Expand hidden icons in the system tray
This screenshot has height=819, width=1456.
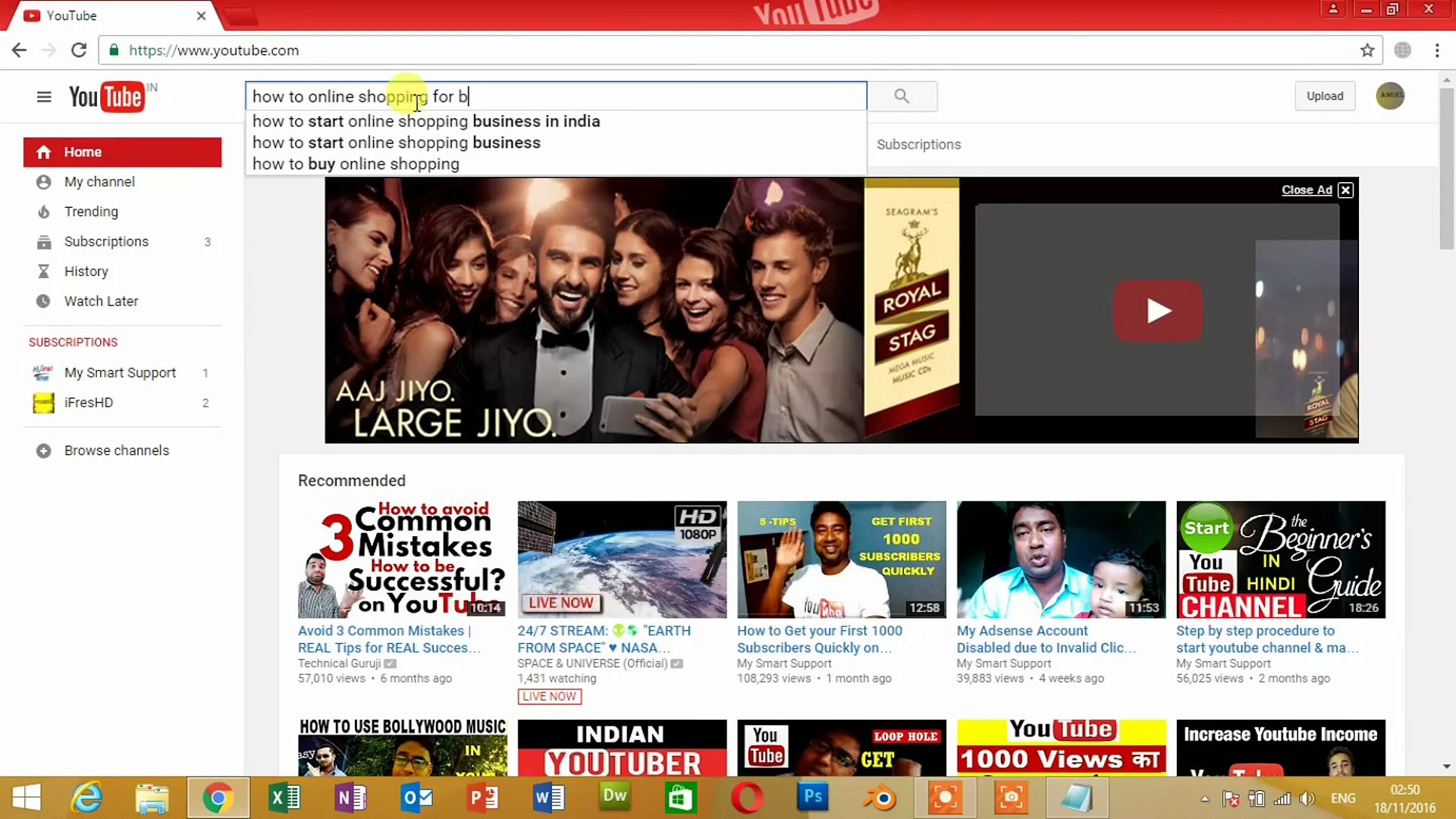pos(1204,798)
